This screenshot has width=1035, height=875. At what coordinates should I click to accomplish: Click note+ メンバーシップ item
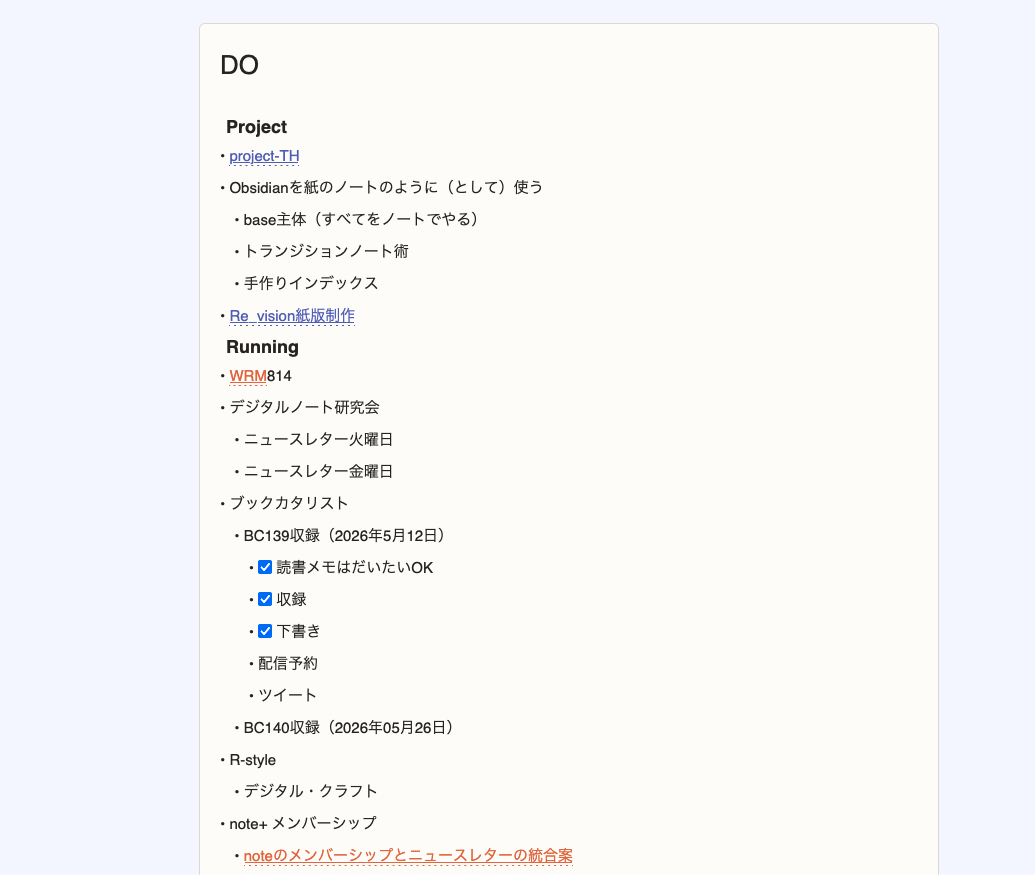(x=302, y=824)
